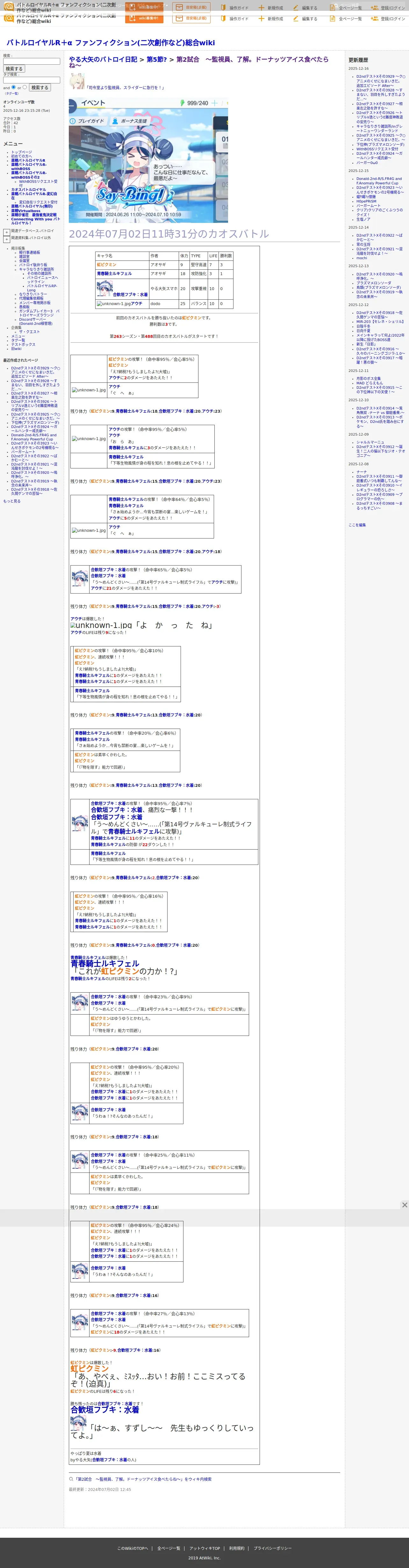Open 代理編集依頼板 link

tap(31, 298)
